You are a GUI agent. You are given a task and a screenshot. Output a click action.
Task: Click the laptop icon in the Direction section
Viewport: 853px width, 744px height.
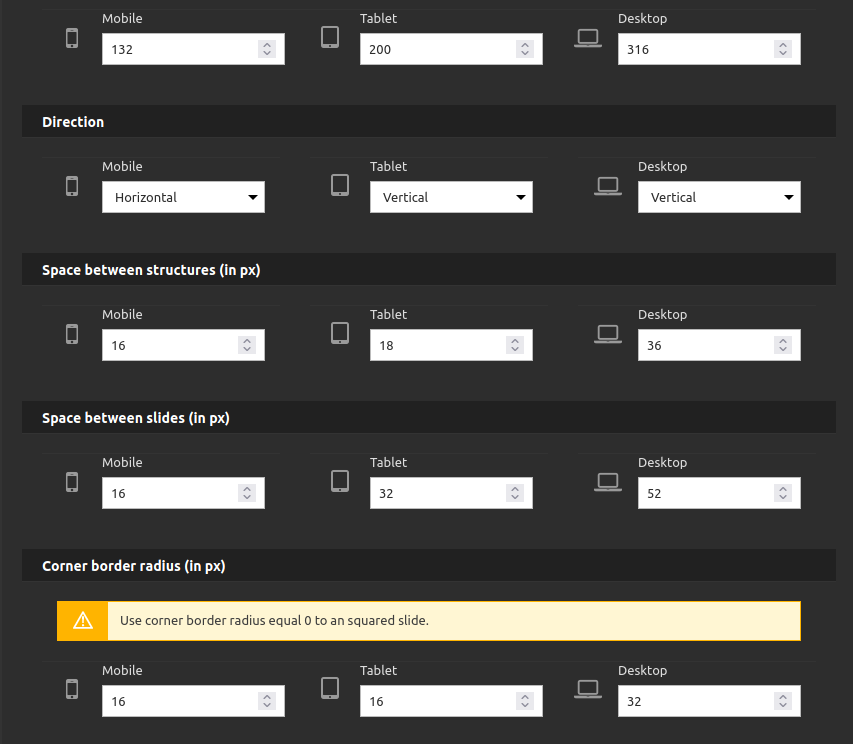tap(608, 186)
